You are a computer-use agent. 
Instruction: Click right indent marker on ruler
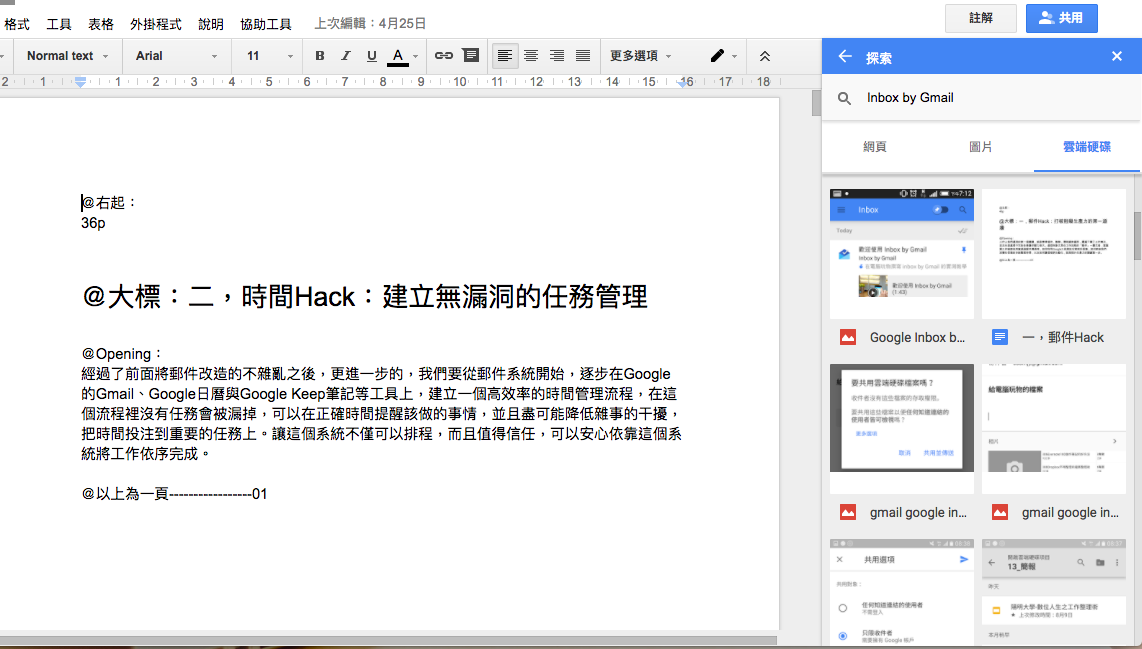[x=682, y=83]
